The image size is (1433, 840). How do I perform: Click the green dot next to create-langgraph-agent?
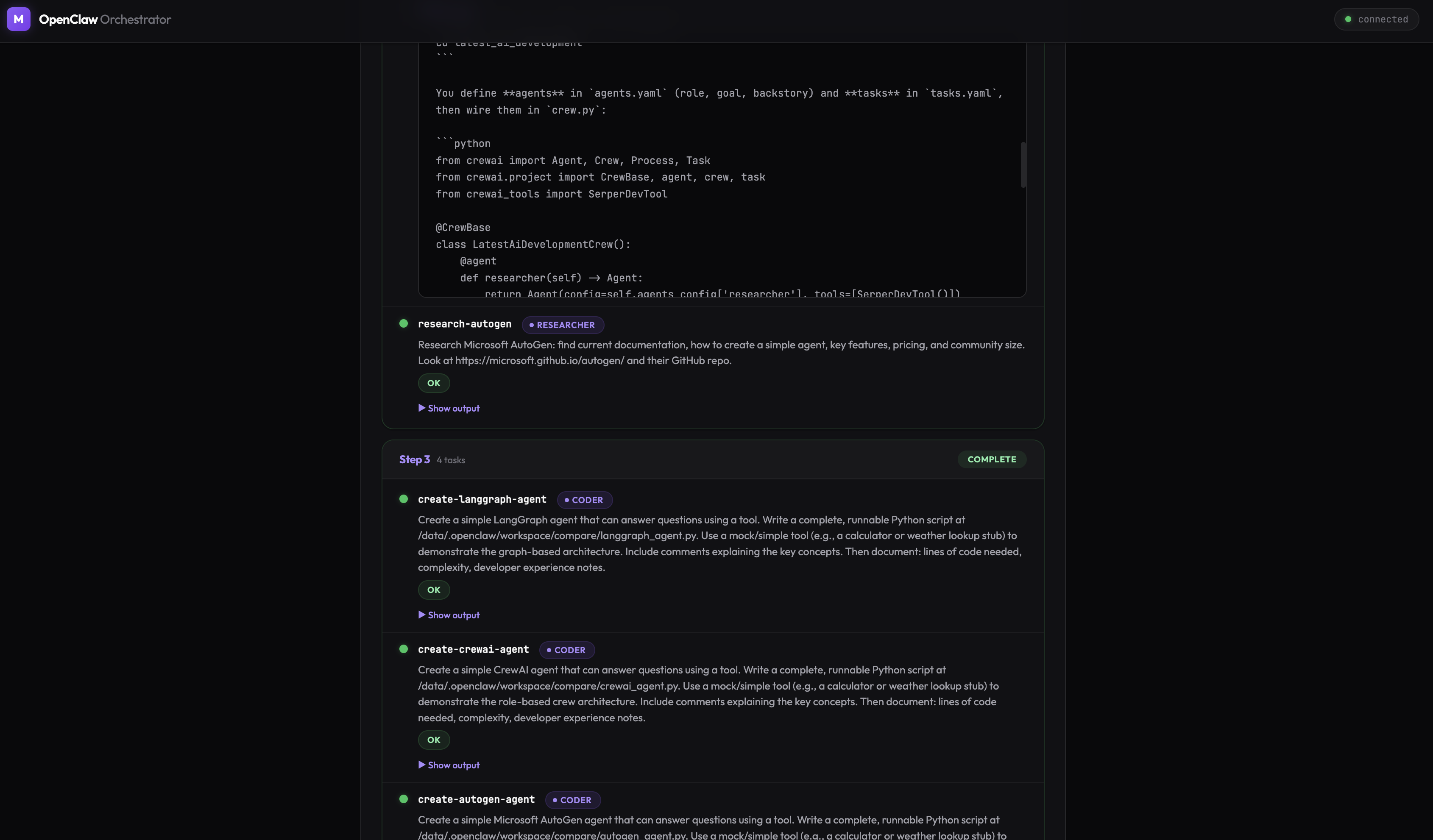tap(404, 498)
